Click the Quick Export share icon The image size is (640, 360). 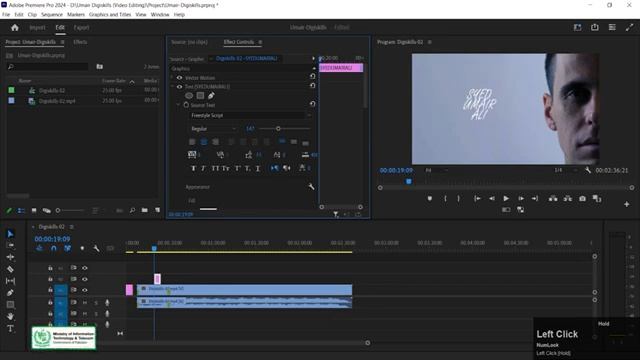[595, 27]
